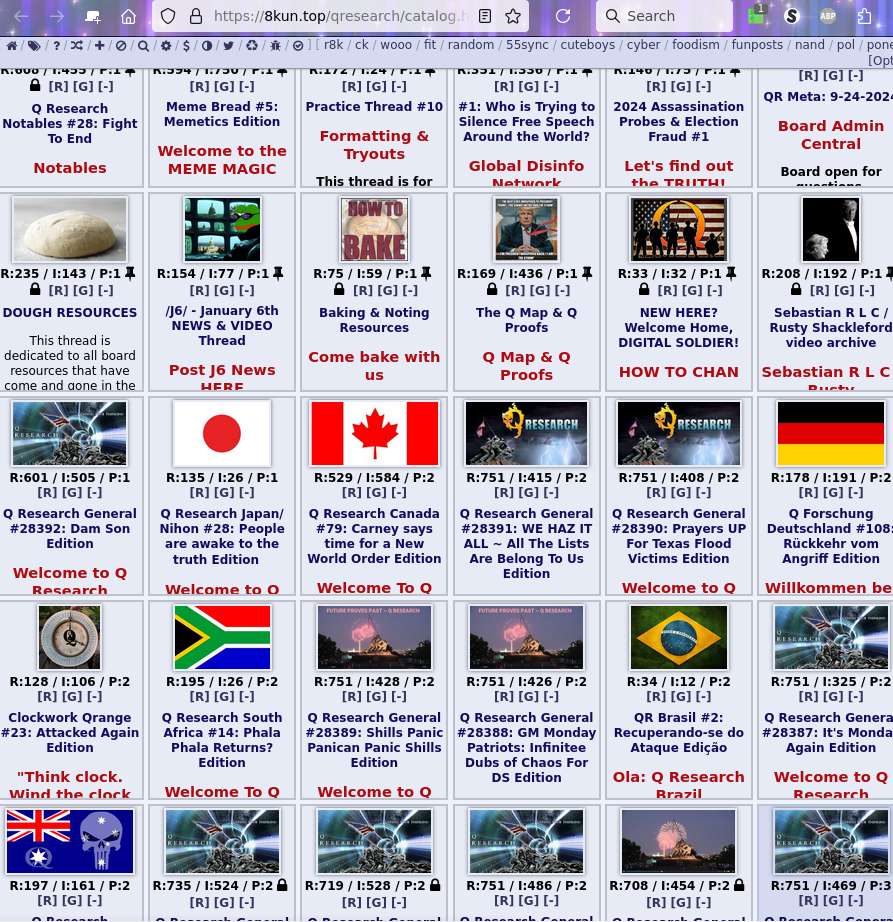Image resolution: width=893 pixels, height=922 pixels.
Task: Hide The Q Map & Q Proofs with [-]
Action: point(562,290)
